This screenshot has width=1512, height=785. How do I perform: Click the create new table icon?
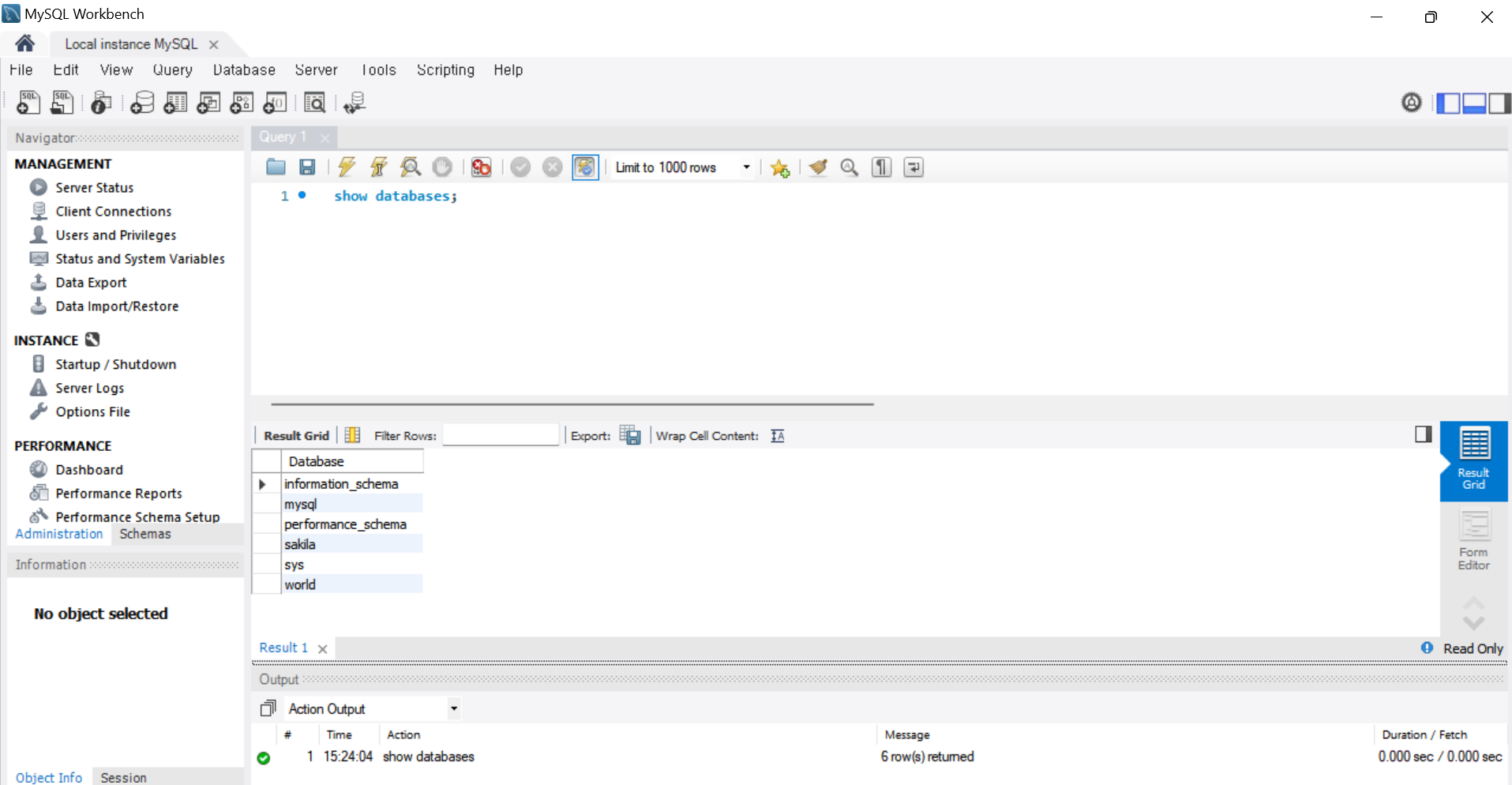tap(175, 103)
